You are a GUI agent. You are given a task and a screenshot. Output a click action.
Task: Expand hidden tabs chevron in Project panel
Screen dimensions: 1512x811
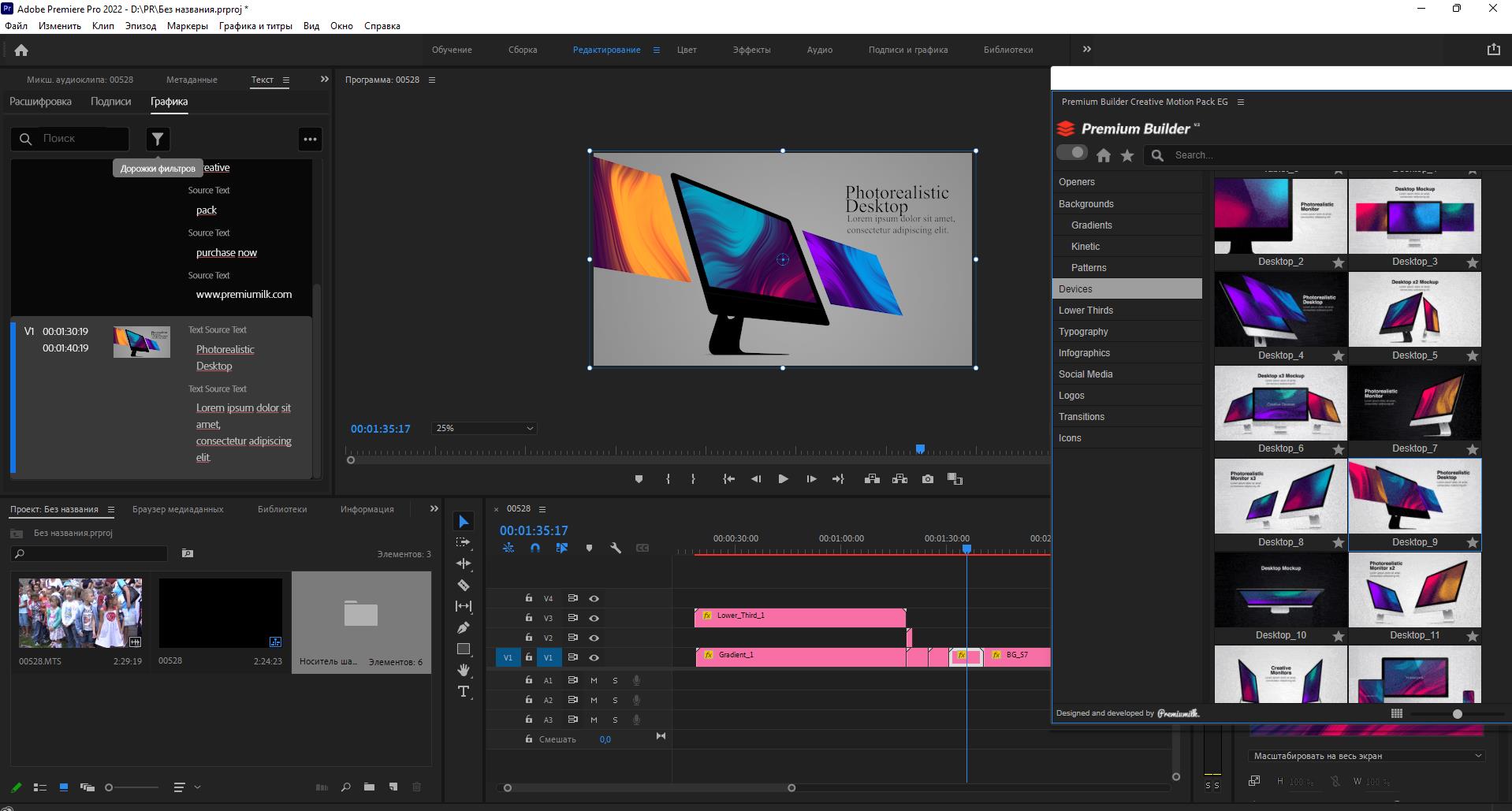point(434,509)
